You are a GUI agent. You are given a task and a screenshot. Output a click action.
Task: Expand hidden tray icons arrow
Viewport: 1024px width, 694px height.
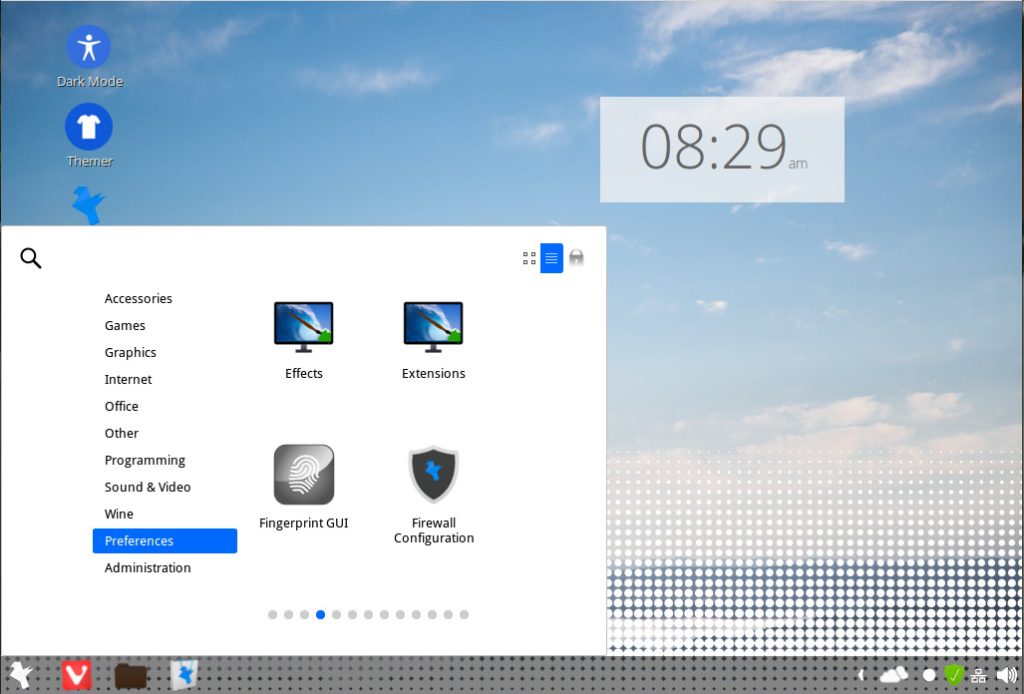point(861,675)
